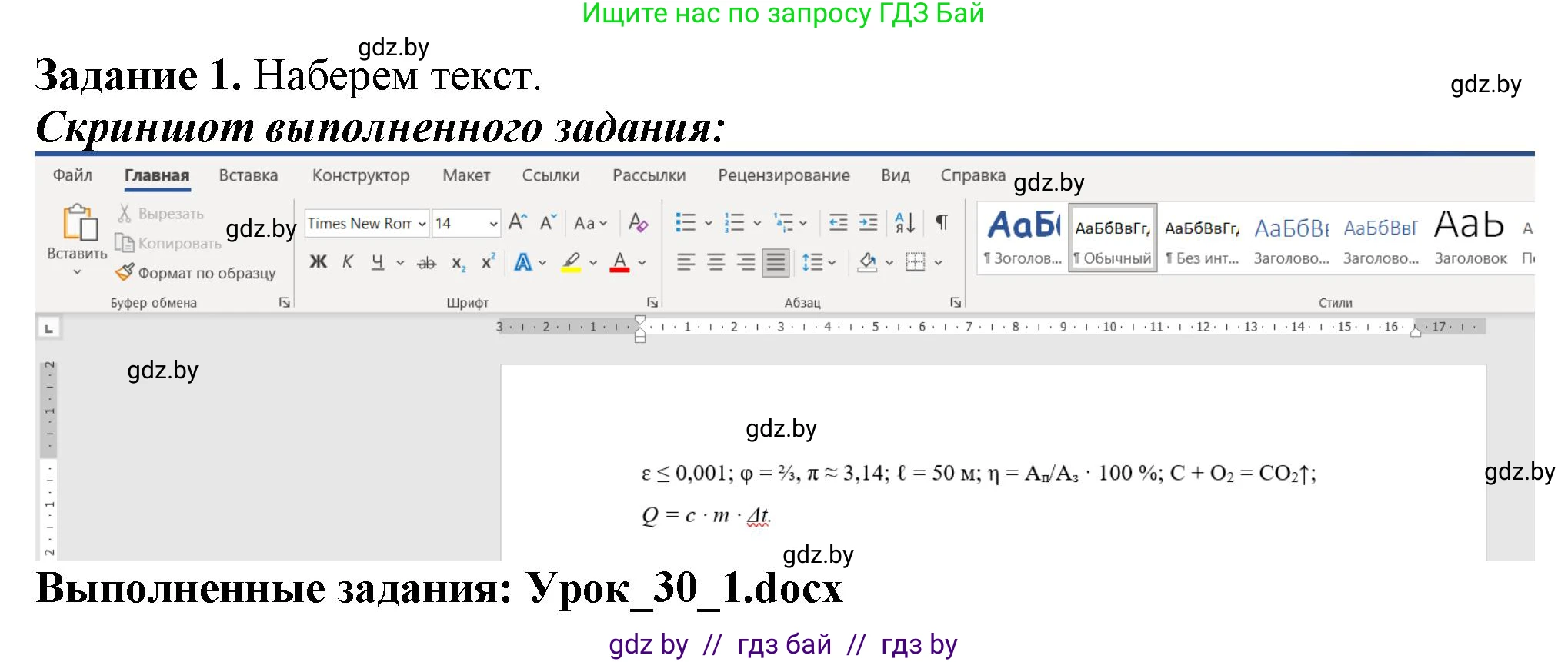
Task: Switch to the Вставка tab
Action: point(248,175)
